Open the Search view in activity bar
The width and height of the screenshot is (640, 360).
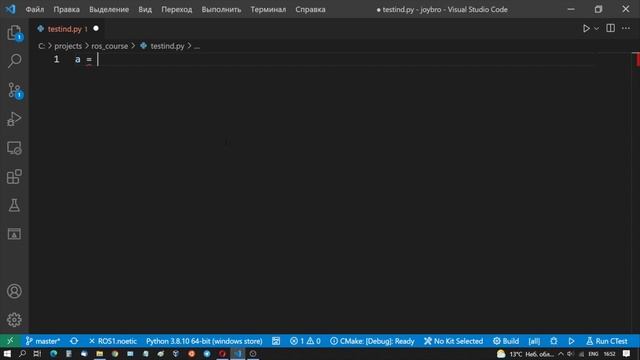tap(14, 61)
